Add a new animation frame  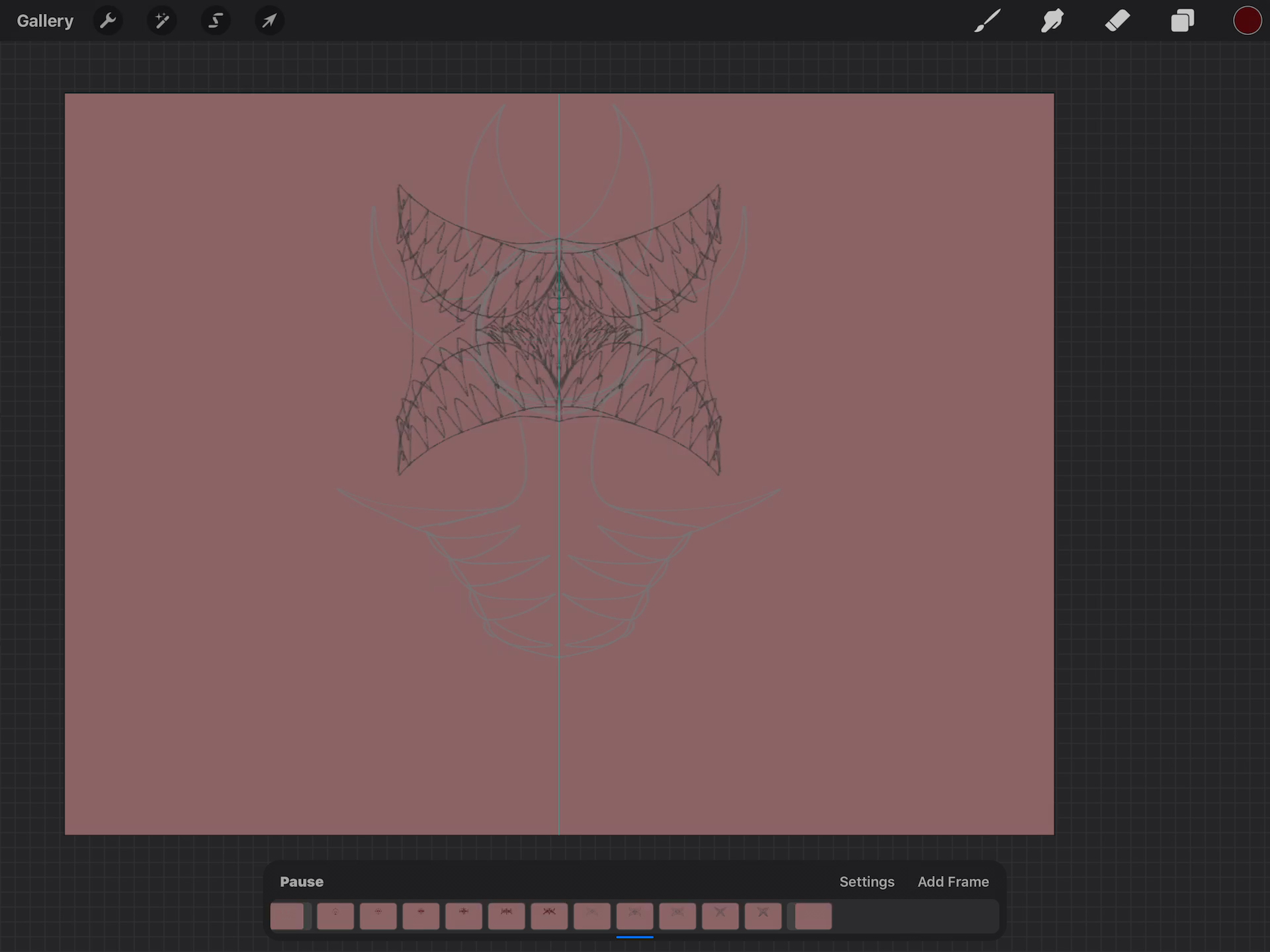[x=953, y=882]
